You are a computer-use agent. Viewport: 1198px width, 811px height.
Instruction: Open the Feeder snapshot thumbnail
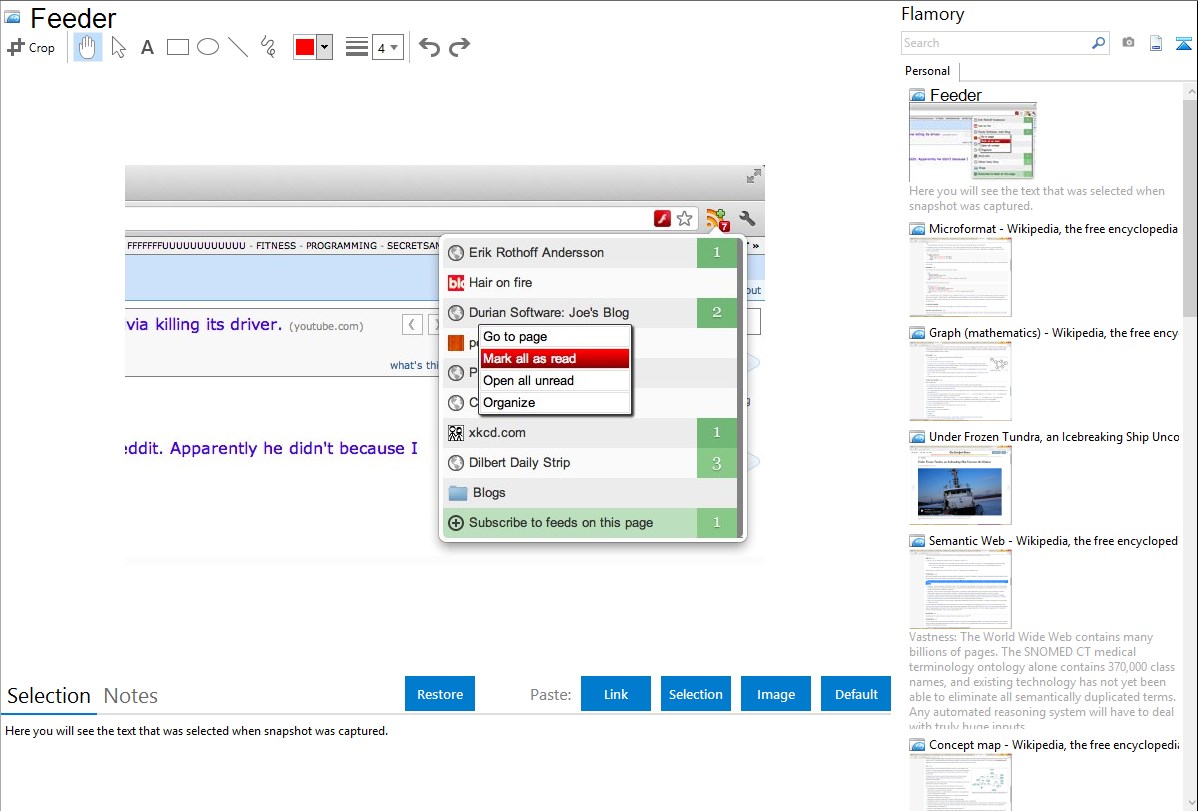tap(972, 142)
